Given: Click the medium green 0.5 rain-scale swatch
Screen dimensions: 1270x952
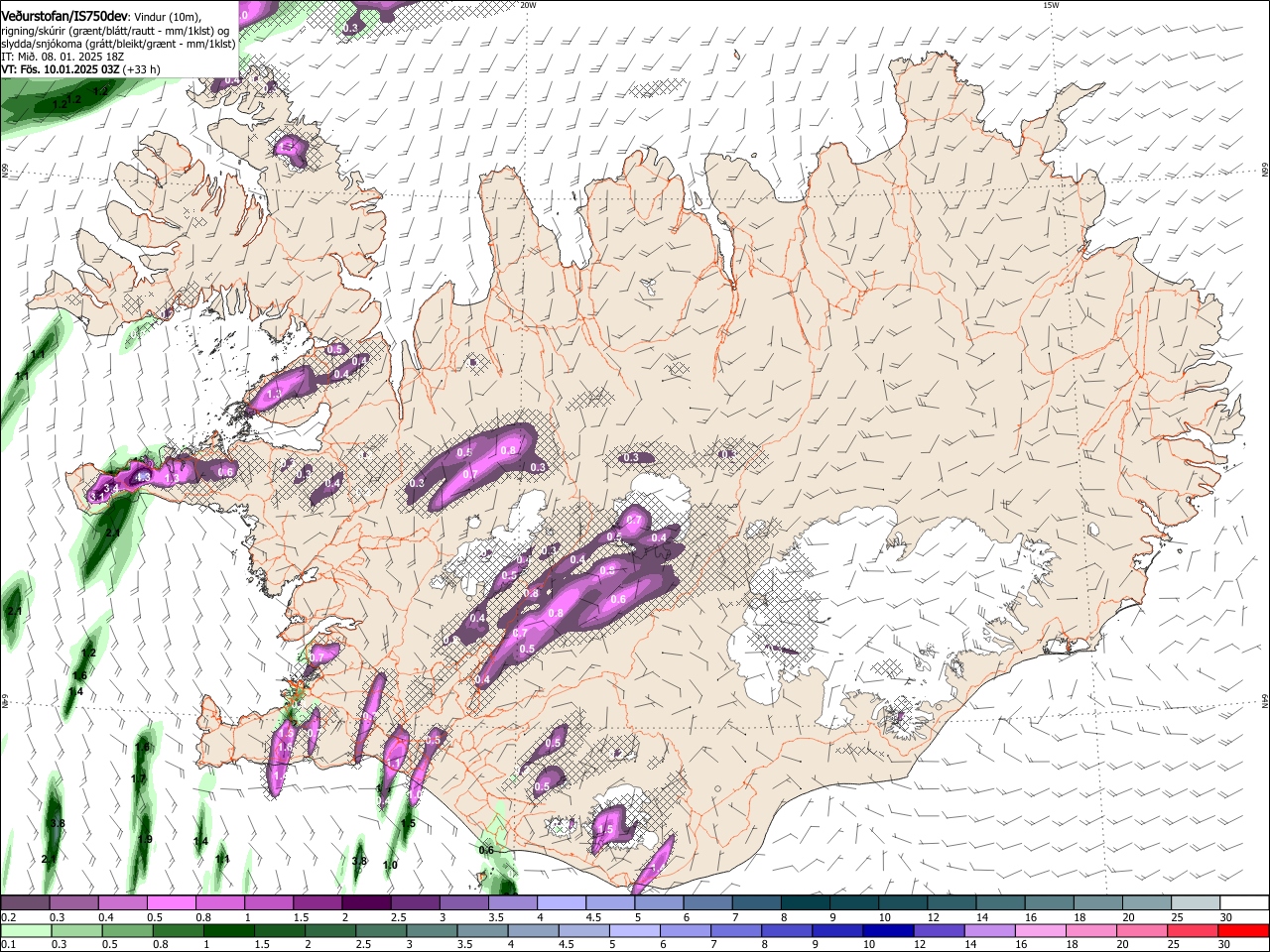Looking at the screenshot, I should pos(126,931).
